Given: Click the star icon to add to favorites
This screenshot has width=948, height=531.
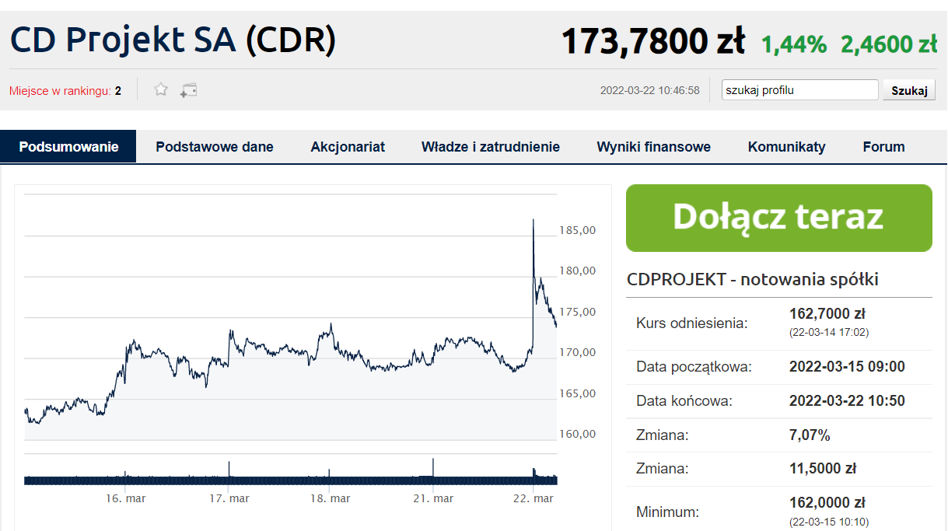Looking at the screenshot, I should coord(161,90).
